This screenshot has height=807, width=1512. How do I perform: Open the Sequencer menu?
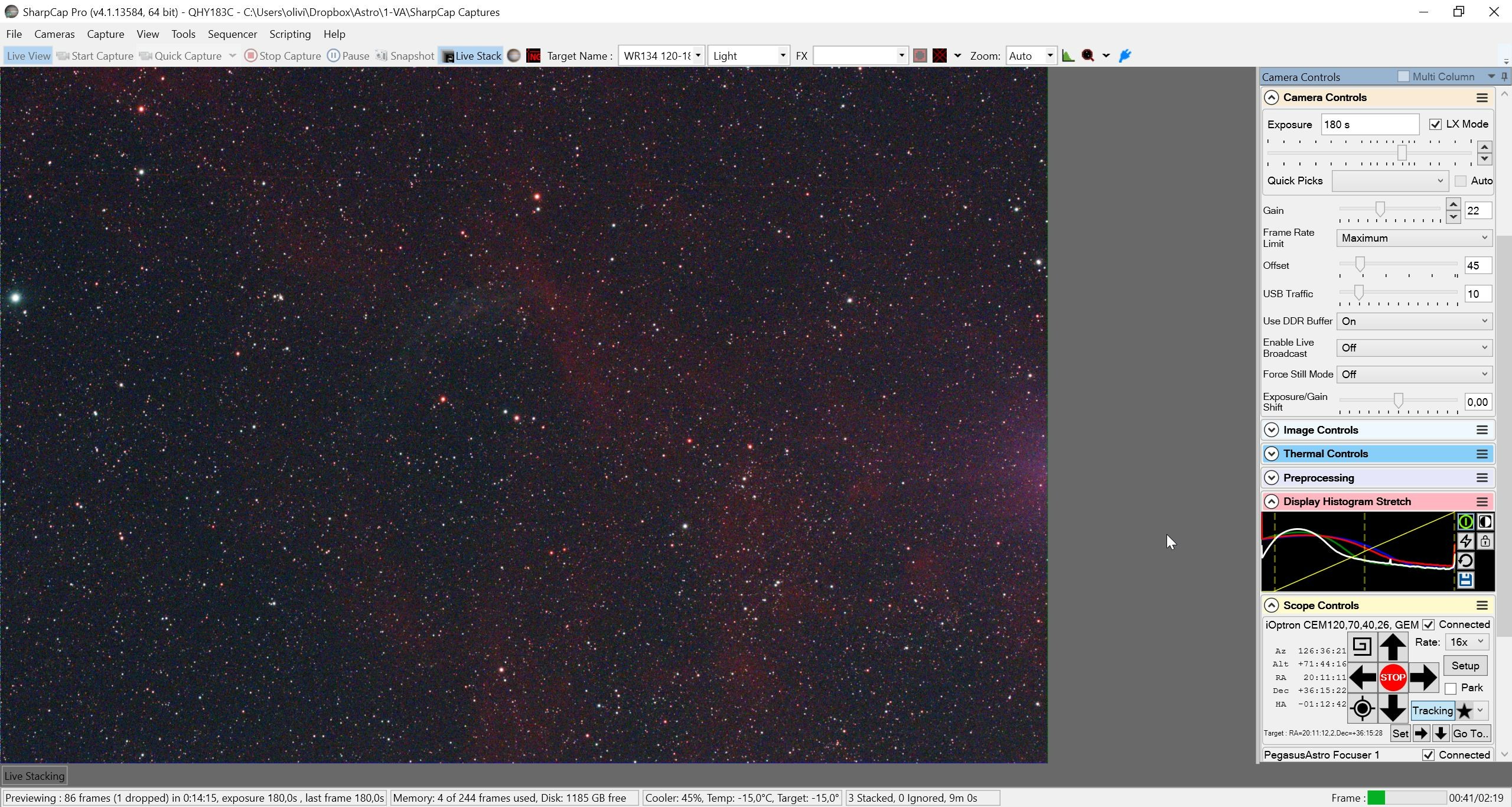click(x=232, y=34)
